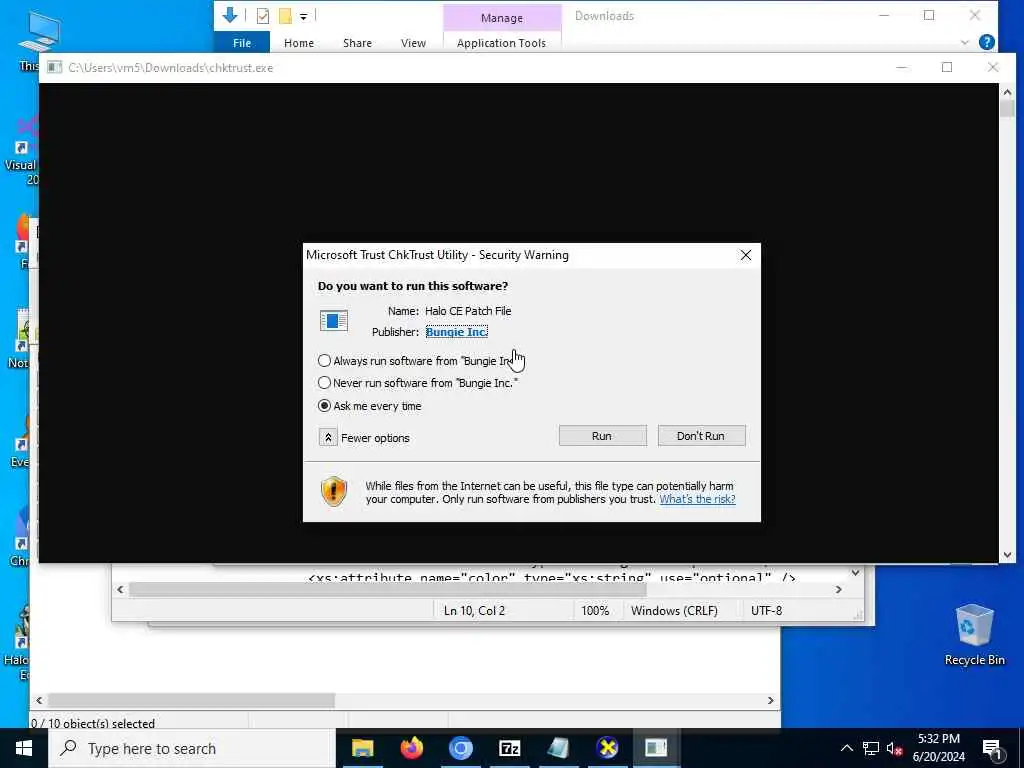Open Customize Quick Access Toolbar dropdown

click(303, 16)
